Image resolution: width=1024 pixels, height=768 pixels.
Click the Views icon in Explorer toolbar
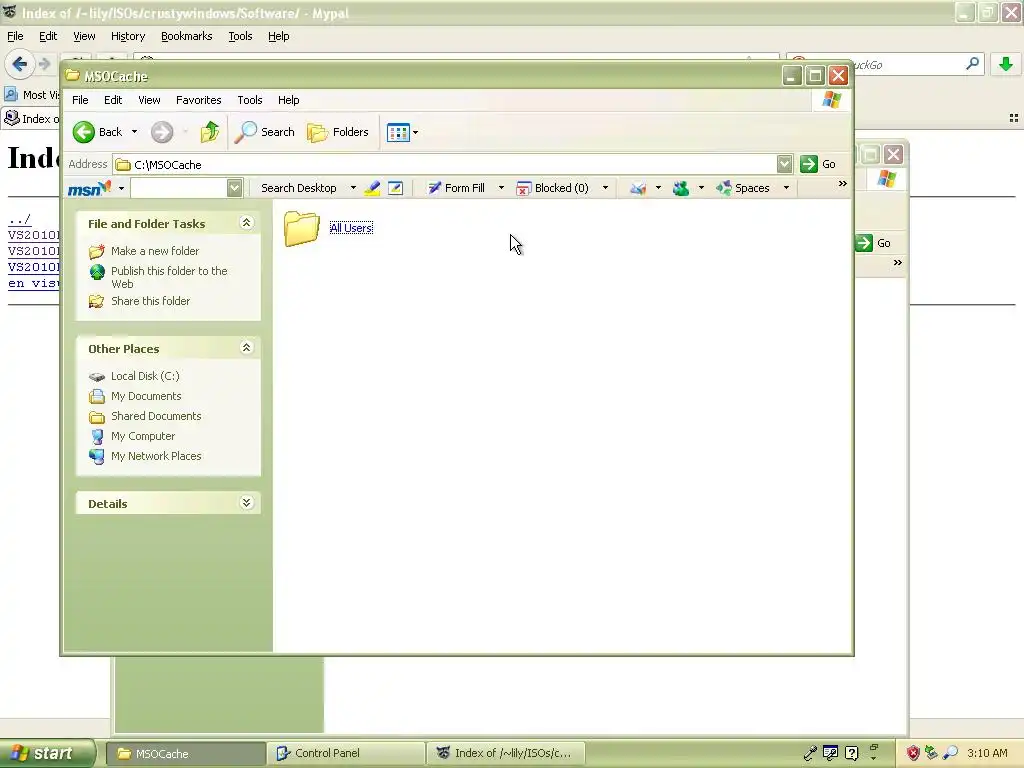tap(398, 133)
